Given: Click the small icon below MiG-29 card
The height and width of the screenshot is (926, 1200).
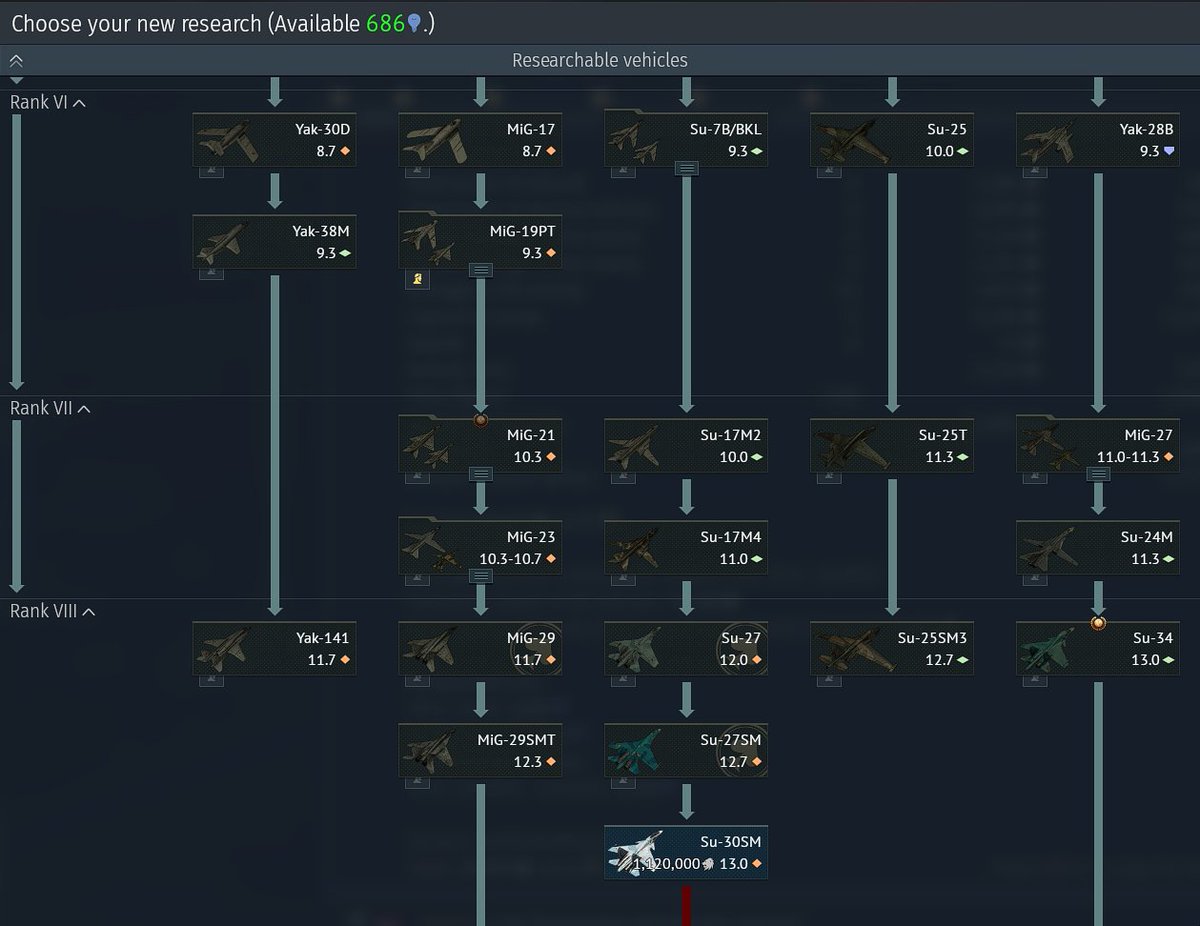Looking at the screenshot, I should pos(418,680).
